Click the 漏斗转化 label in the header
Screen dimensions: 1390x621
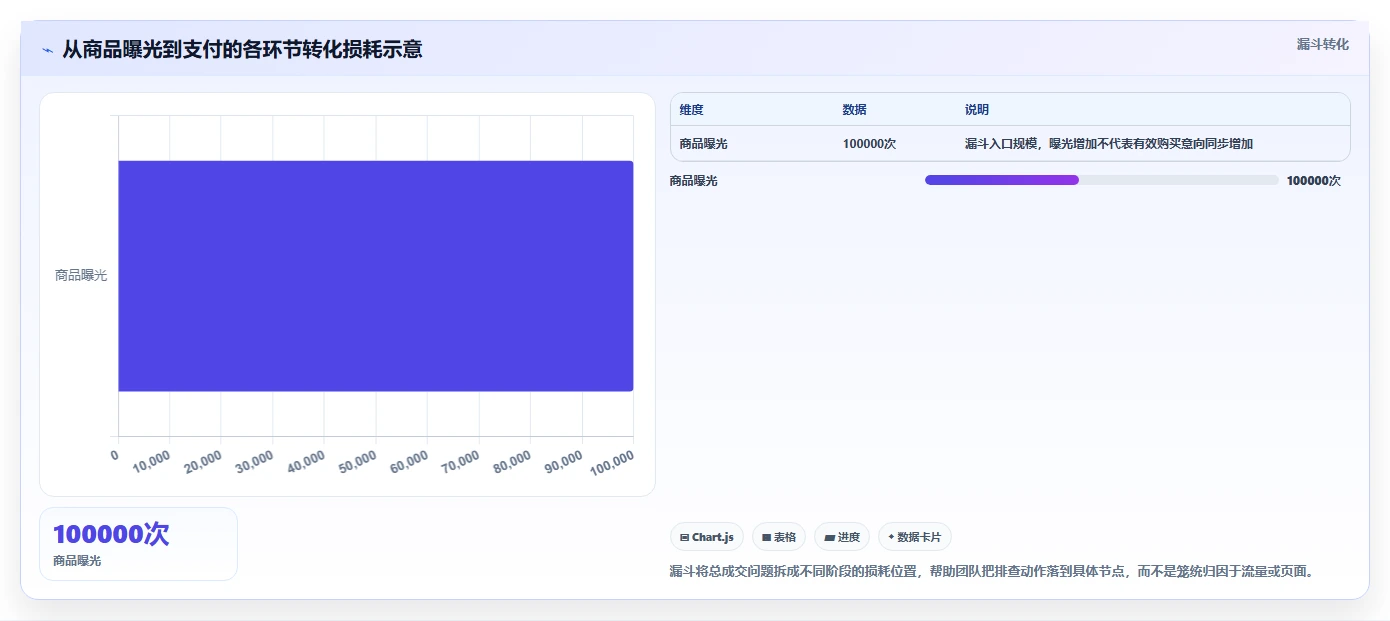[x=1322, y=44]
